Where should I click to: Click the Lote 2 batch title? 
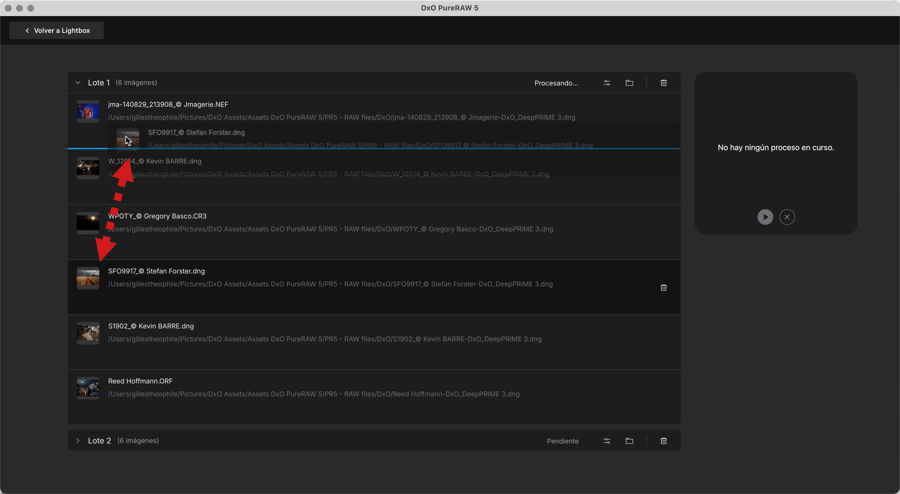(99, 441)
